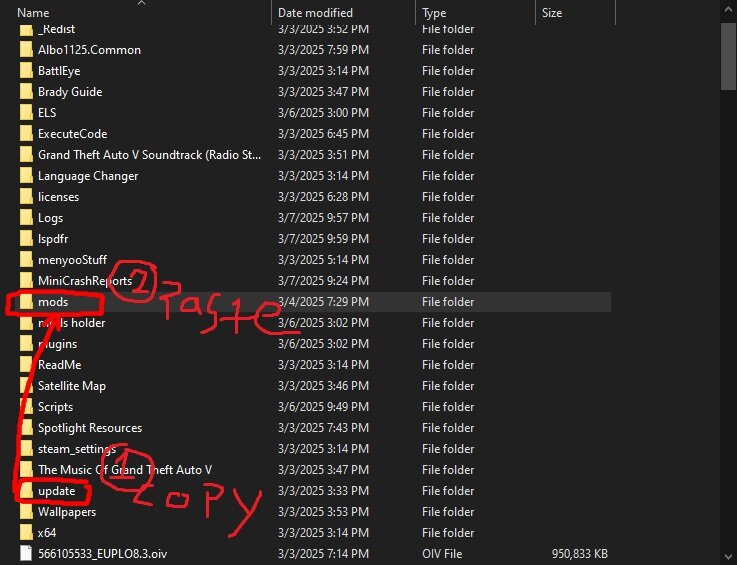The height and width of the screenshot is (565, 737).
Task: Sort by Date modified column header
Action: pyautogui.click(x=315, y=13)
